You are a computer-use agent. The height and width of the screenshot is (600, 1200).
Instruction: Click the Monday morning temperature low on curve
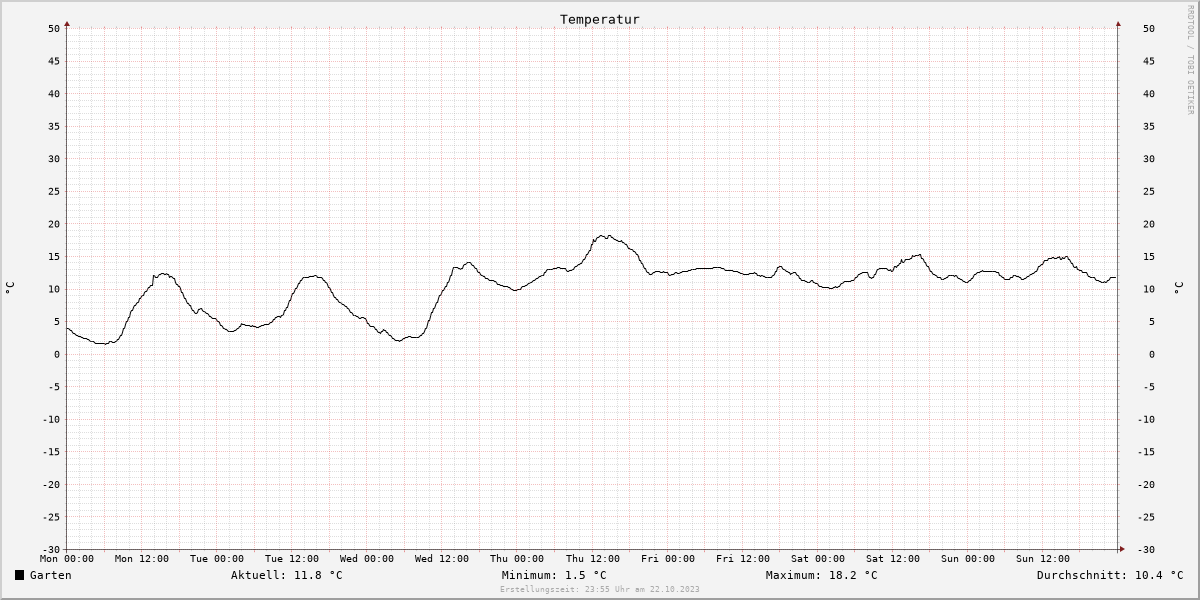pos(103,343)
